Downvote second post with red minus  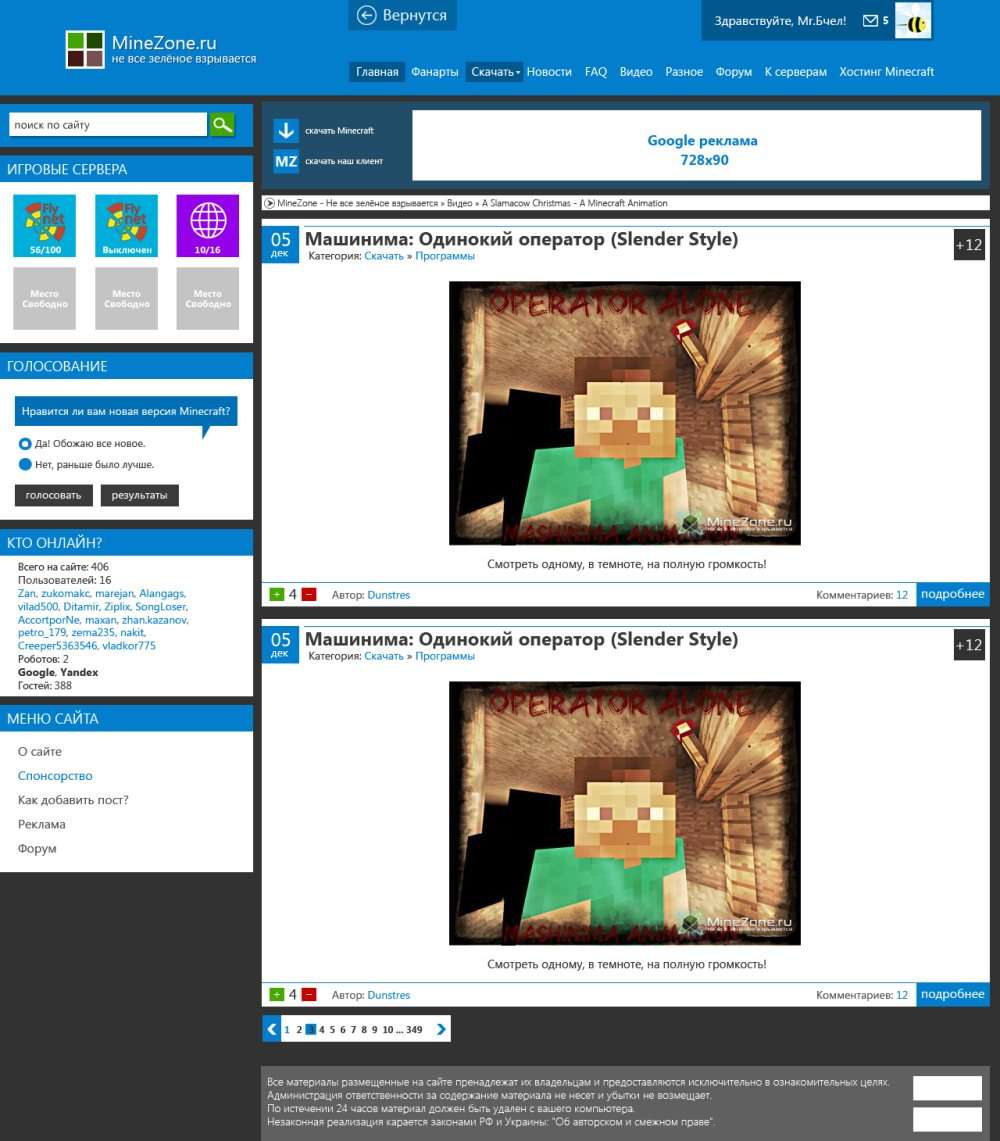pyautogui.click(x=309, y=995)
